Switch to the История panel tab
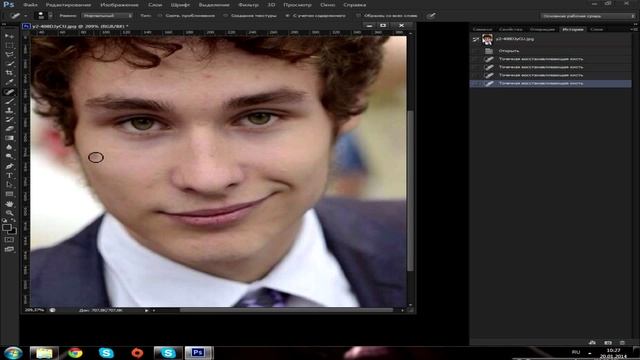This screenshot has width=640, height=360. pyautogui.click(x=573, y=29)
